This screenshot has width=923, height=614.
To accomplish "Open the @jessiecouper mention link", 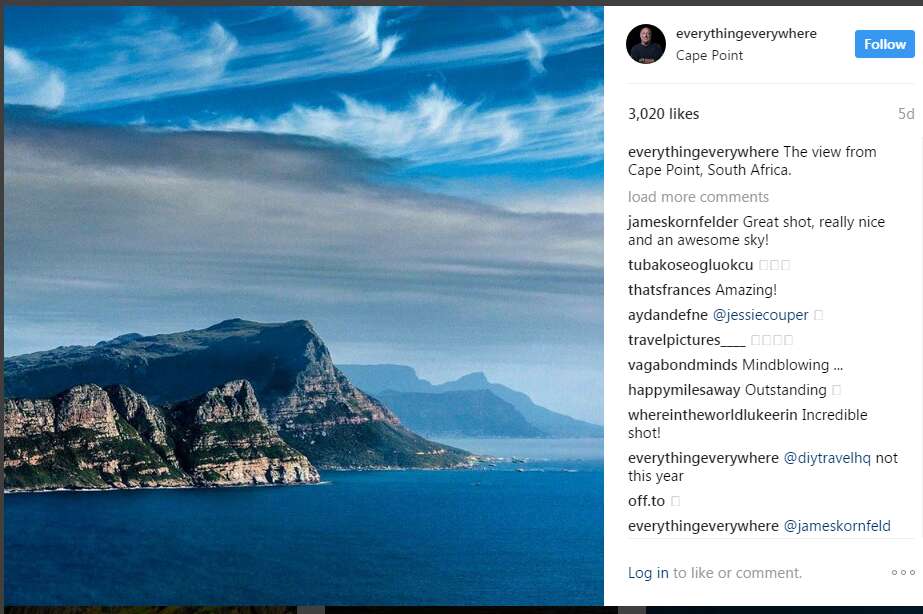I will point(761,315).
